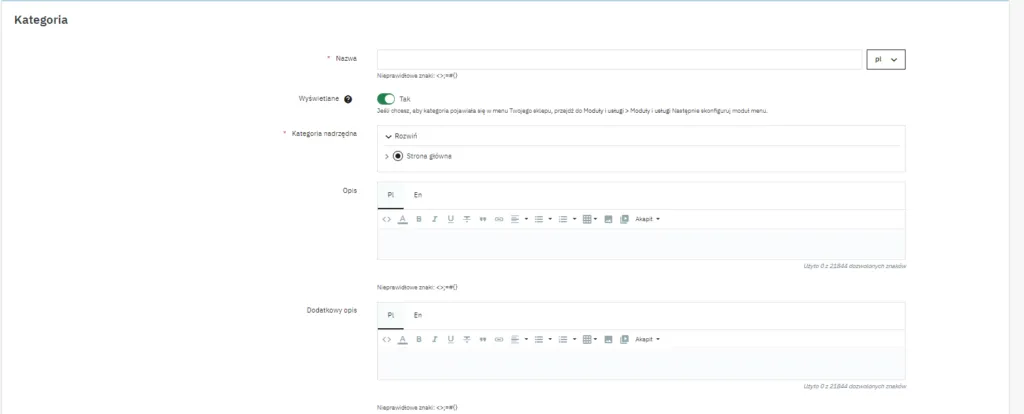Click the source code icon in Opis toolbar
This screenshot has height=414, width=1024.
(387, 219)
